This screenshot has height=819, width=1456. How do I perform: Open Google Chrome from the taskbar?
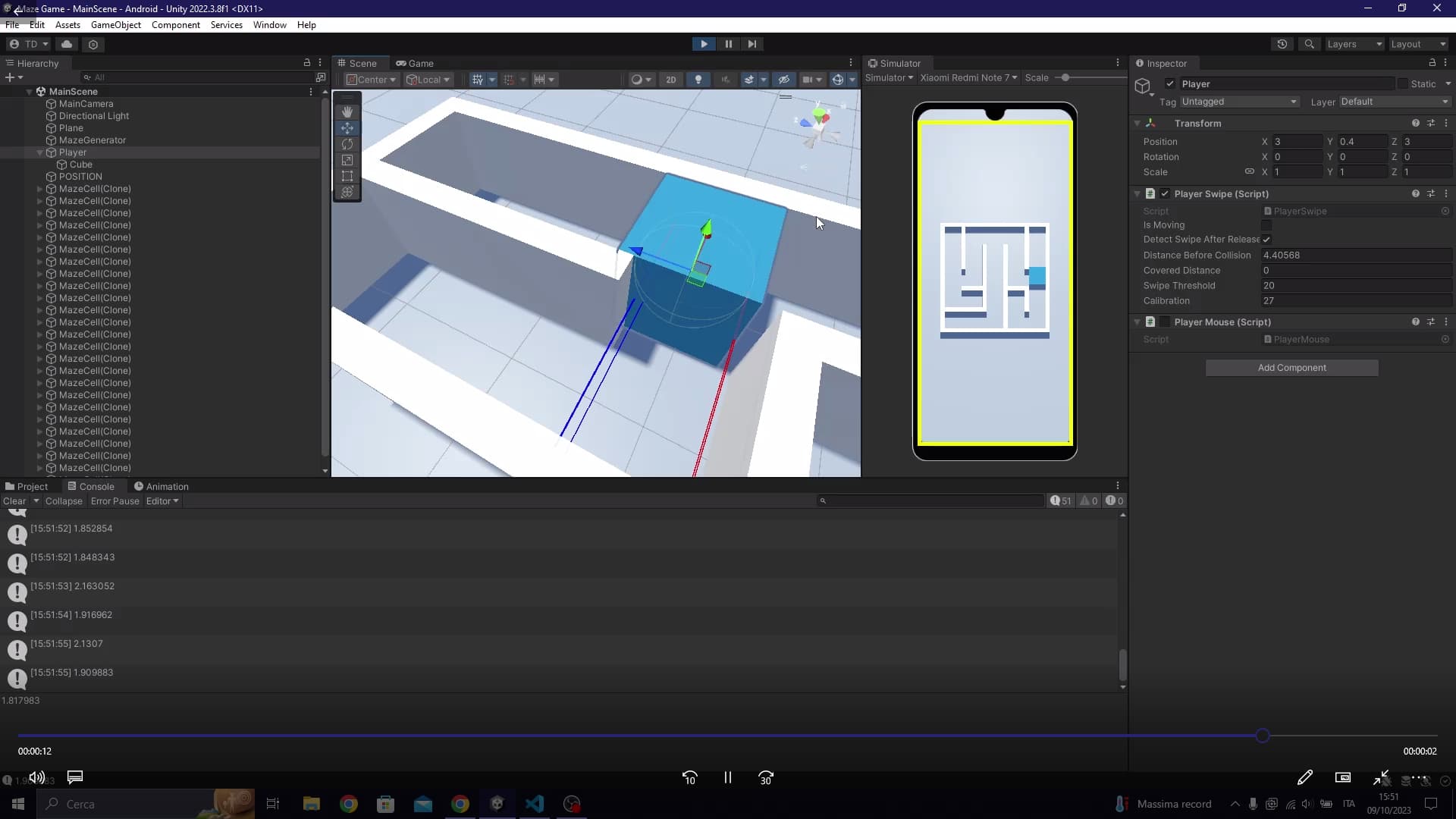tap(348, 804)
